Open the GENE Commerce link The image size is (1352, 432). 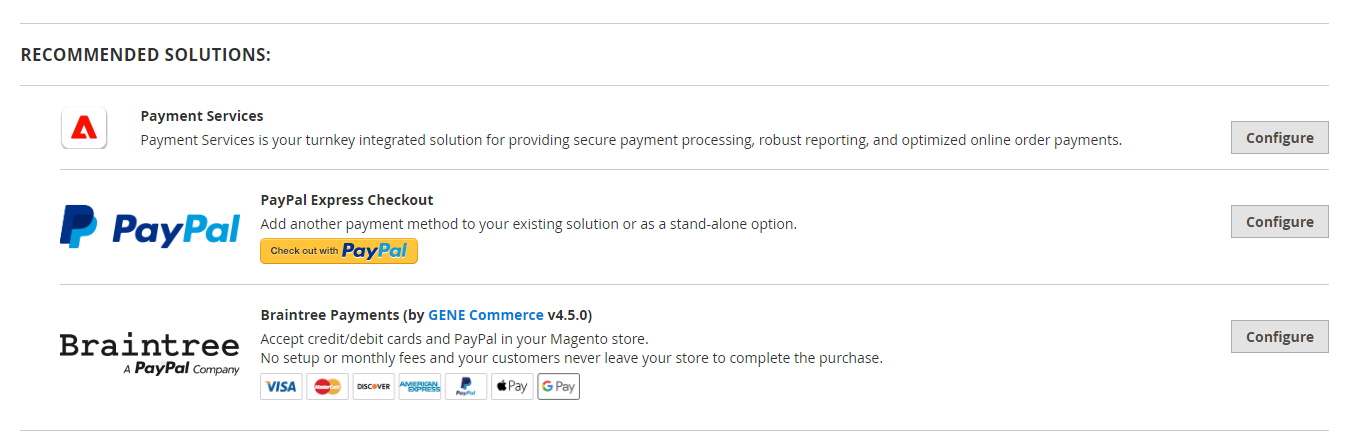coord(486,315)
